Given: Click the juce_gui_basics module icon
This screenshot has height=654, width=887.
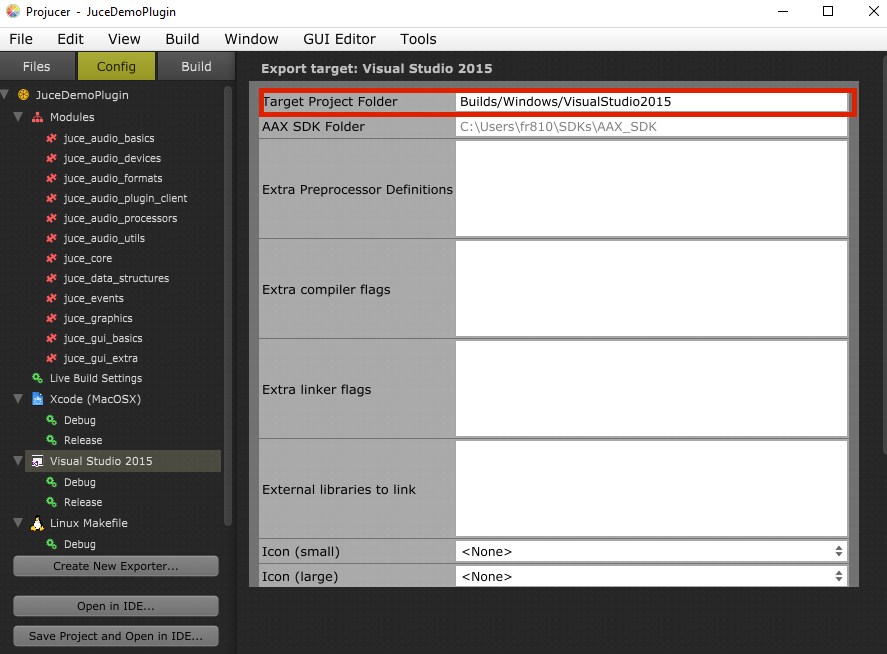Looking at the screenshot, I should click(51, 338).
